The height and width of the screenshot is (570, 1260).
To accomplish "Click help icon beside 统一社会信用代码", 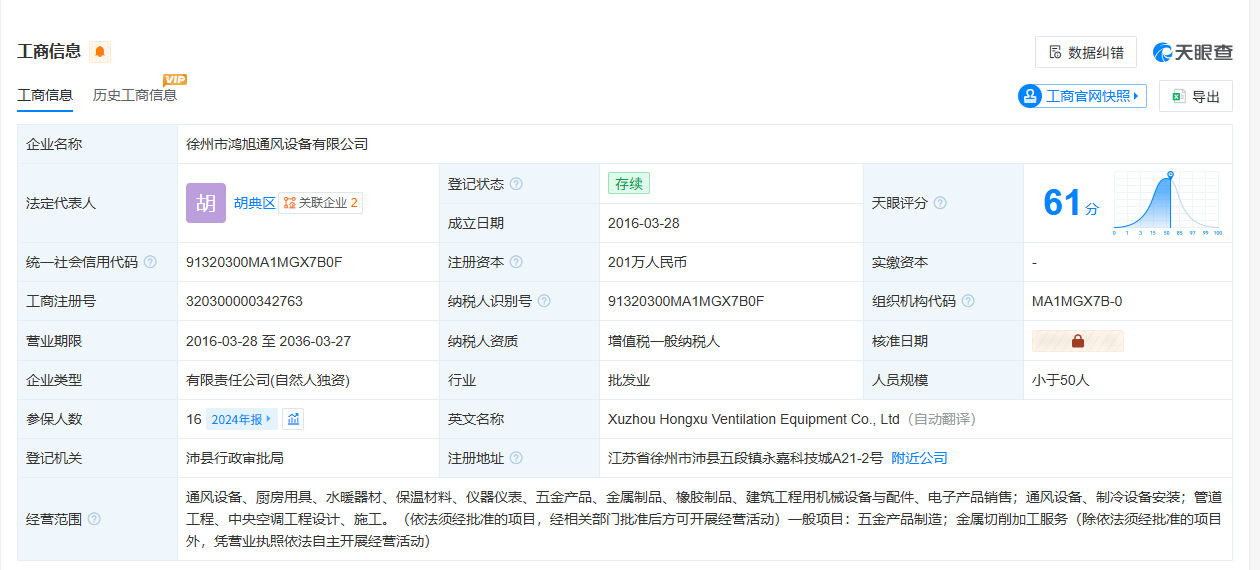I will 150,262.
